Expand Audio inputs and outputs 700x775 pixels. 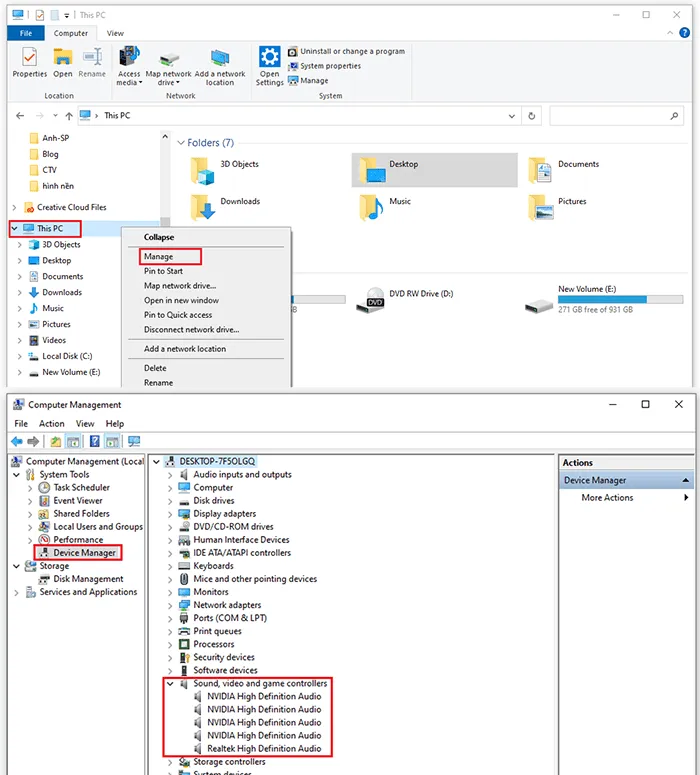(170, 475)
